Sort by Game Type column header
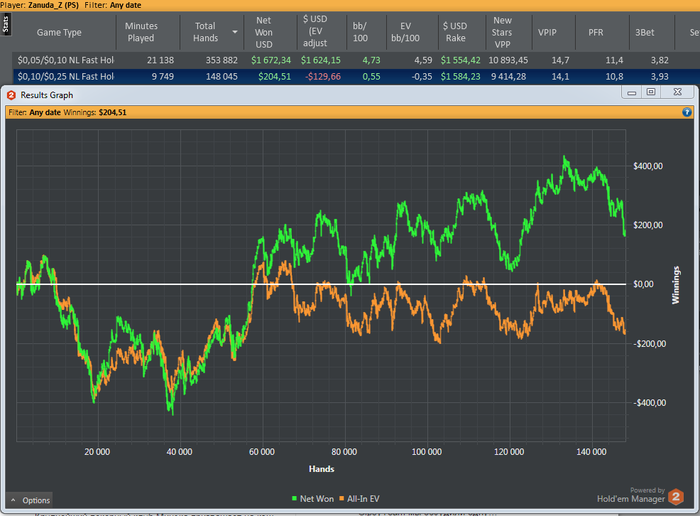This screenshot has width=700, height=516. tap(59, 33)
